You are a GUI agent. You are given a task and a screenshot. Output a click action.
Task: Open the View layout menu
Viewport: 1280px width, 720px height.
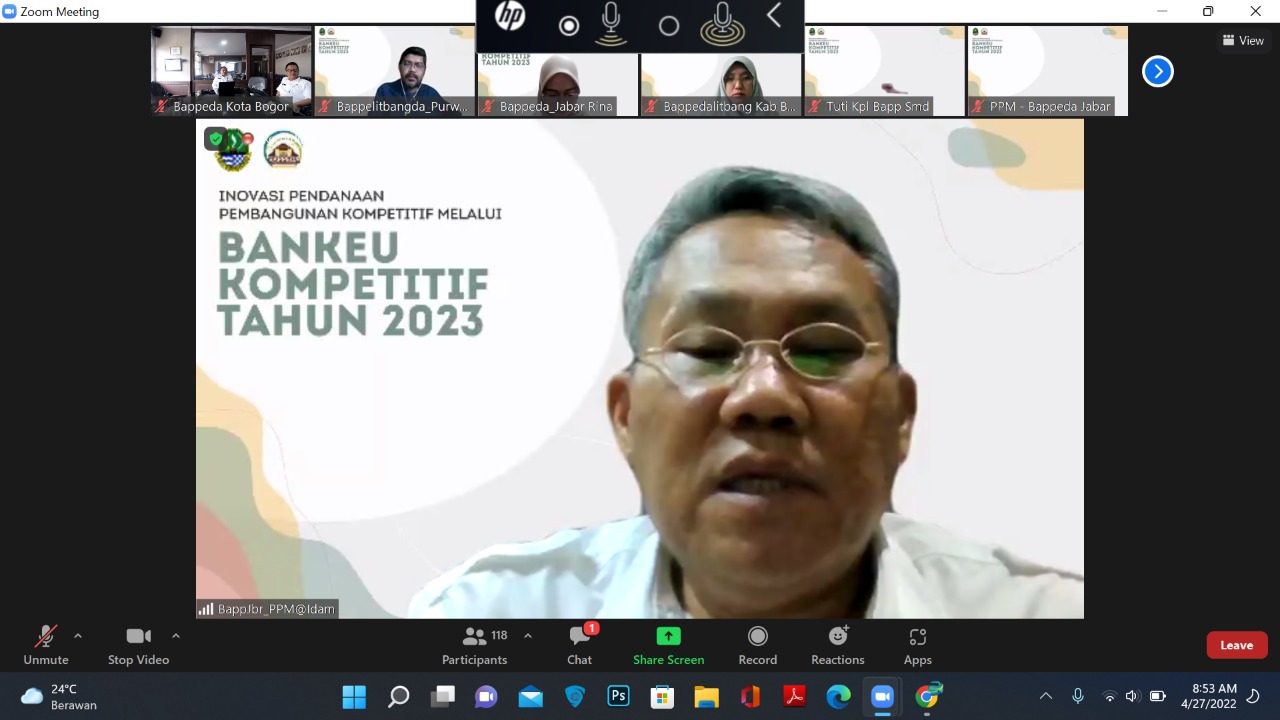1243,41
